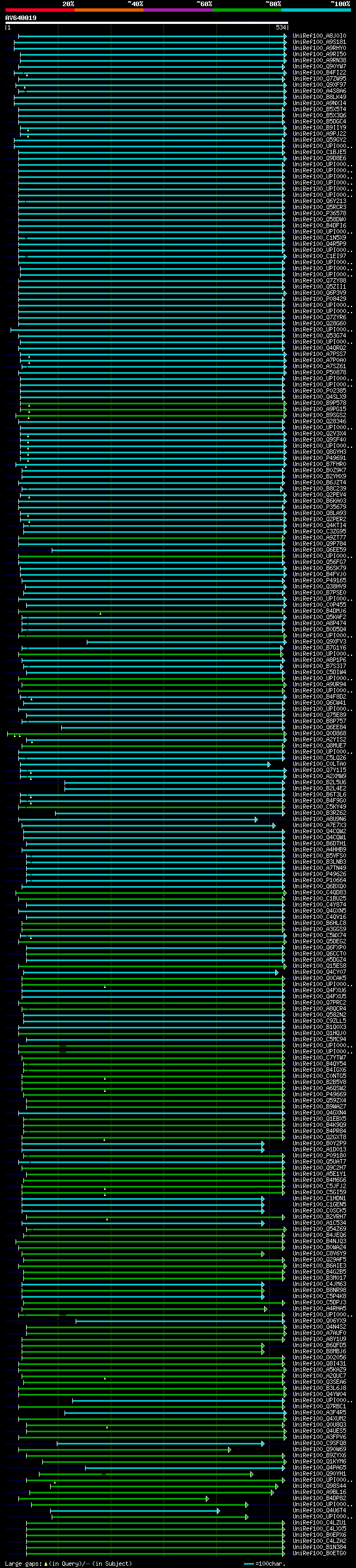Select the last hit UniRef100_B0ETG0
Image resolution: width=356 pixels, height=1568 pixels.
(319, 1554)
